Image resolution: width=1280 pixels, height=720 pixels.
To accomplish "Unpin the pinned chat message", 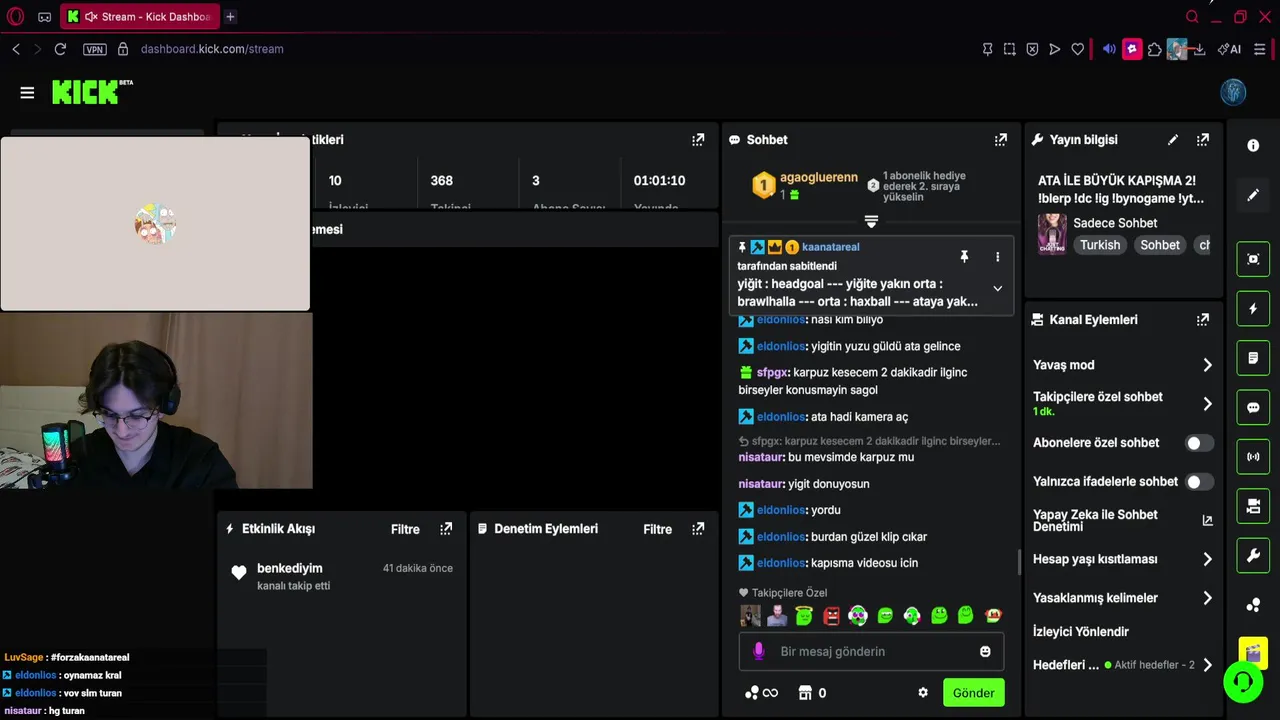I will click(964, 257).
